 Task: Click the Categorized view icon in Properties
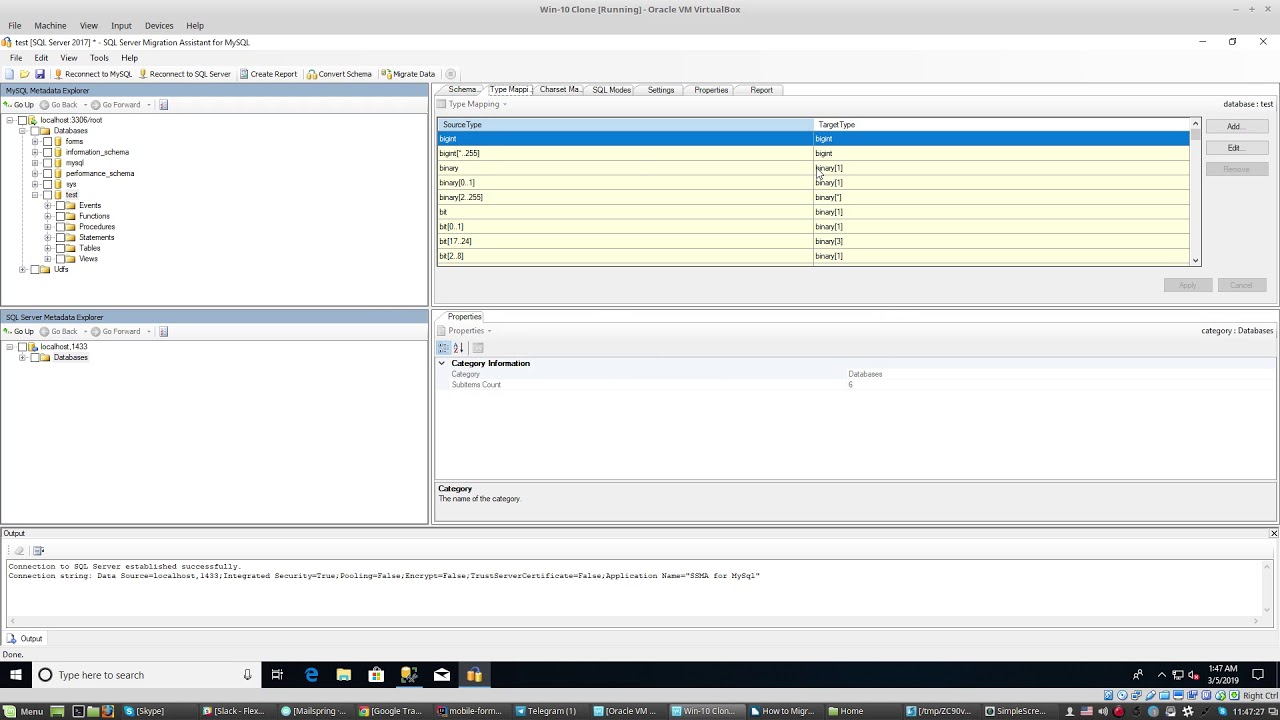pyautogui.click(x=443, y=348)
